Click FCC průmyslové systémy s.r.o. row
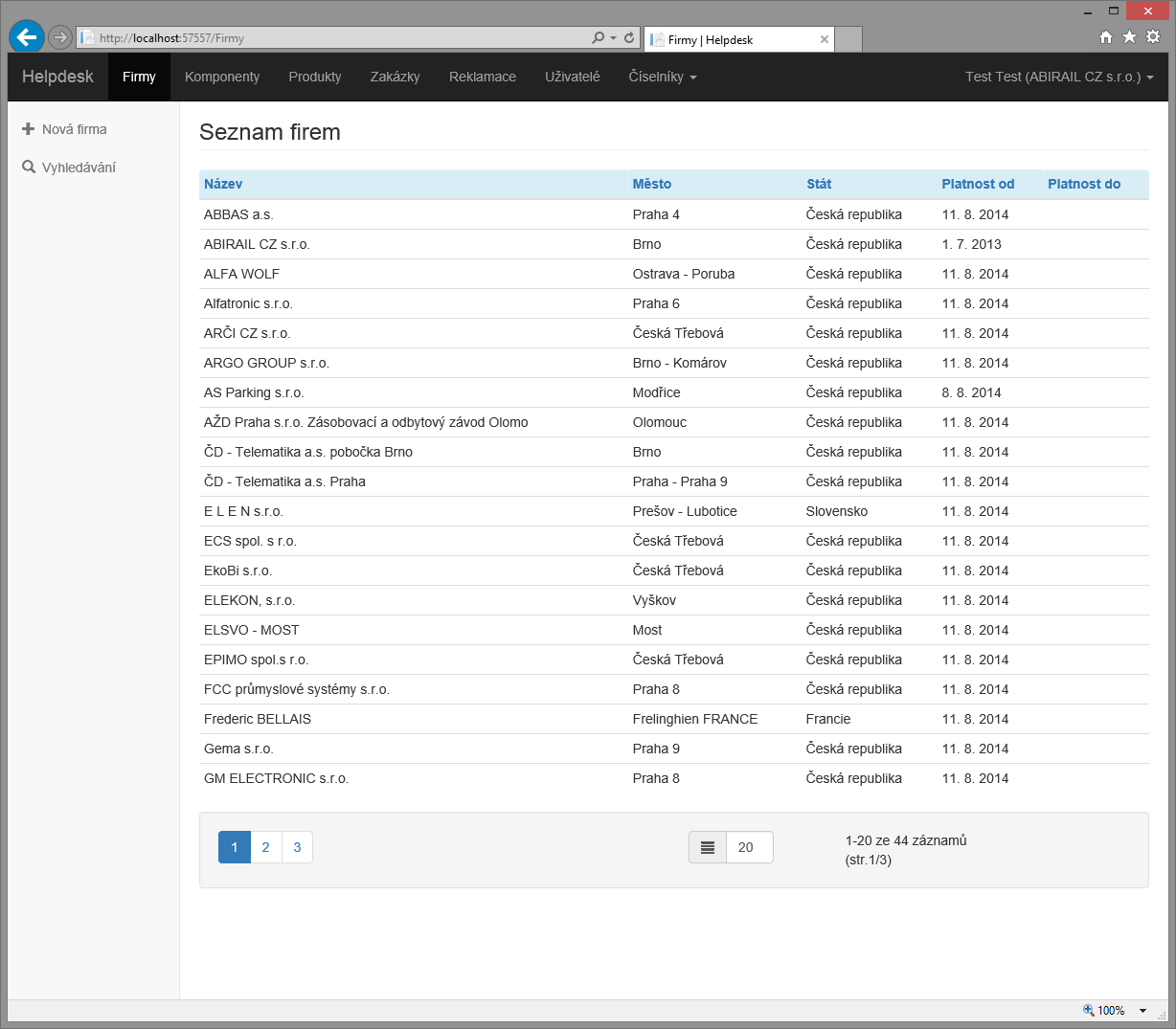The height and width of the screenshot is (1029, 1176). (673, 689)
